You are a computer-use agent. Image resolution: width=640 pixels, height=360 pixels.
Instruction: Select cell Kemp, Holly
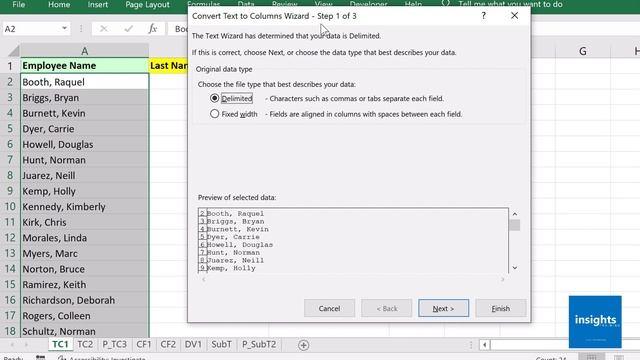click(84, 191)
